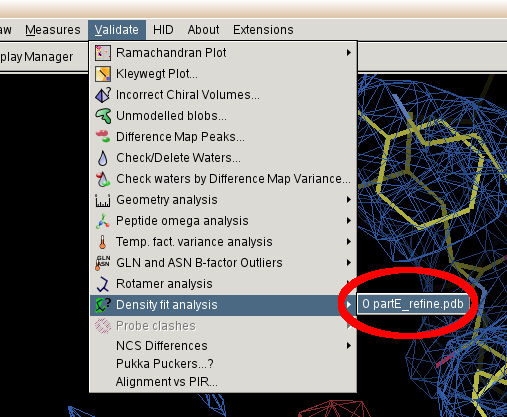Image resolution: width=507 pixels, height=417 pixels.
Task: Click the Ramachandran Plot icon
Action: (x=103, y=53)
